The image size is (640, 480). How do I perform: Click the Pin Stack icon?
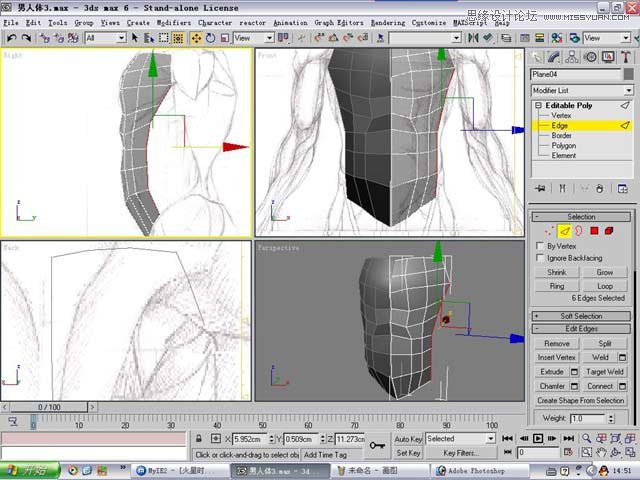coord(540,188)
